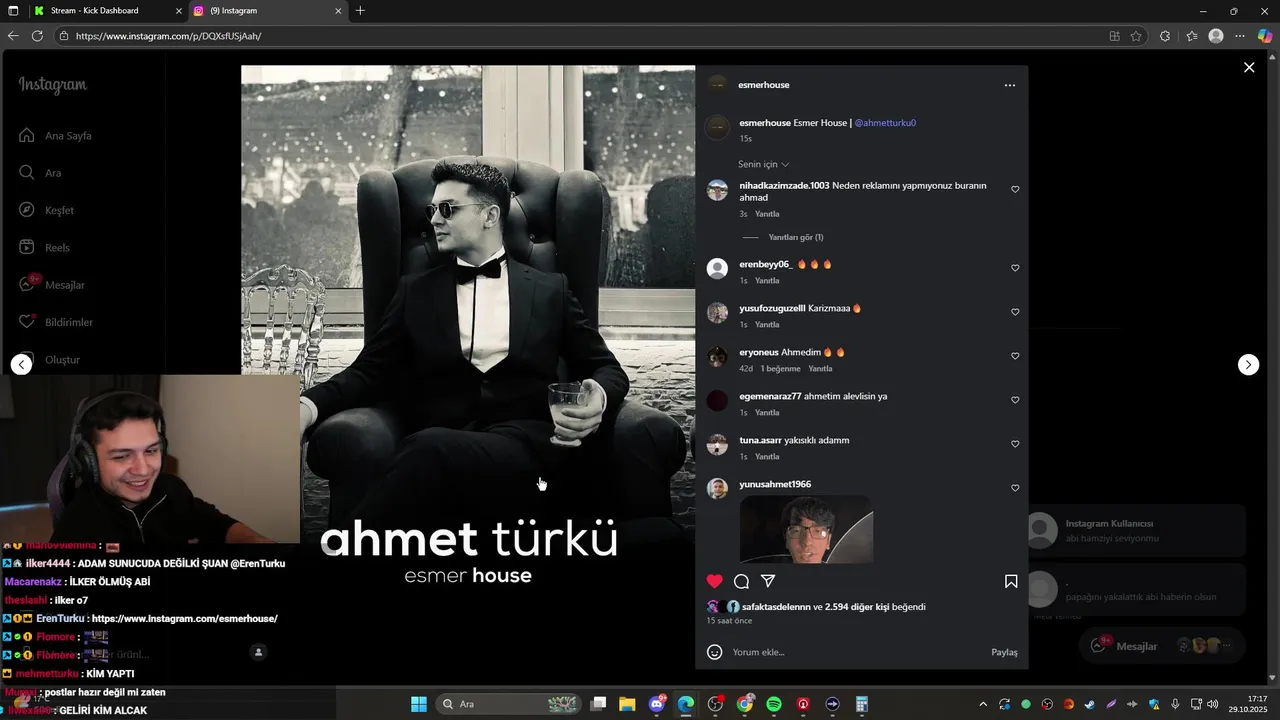This screenshot has width=1280, height=720.
Task: Expand the 'Senin için' comment sort dropdown
Action: (x=764, y=164)
